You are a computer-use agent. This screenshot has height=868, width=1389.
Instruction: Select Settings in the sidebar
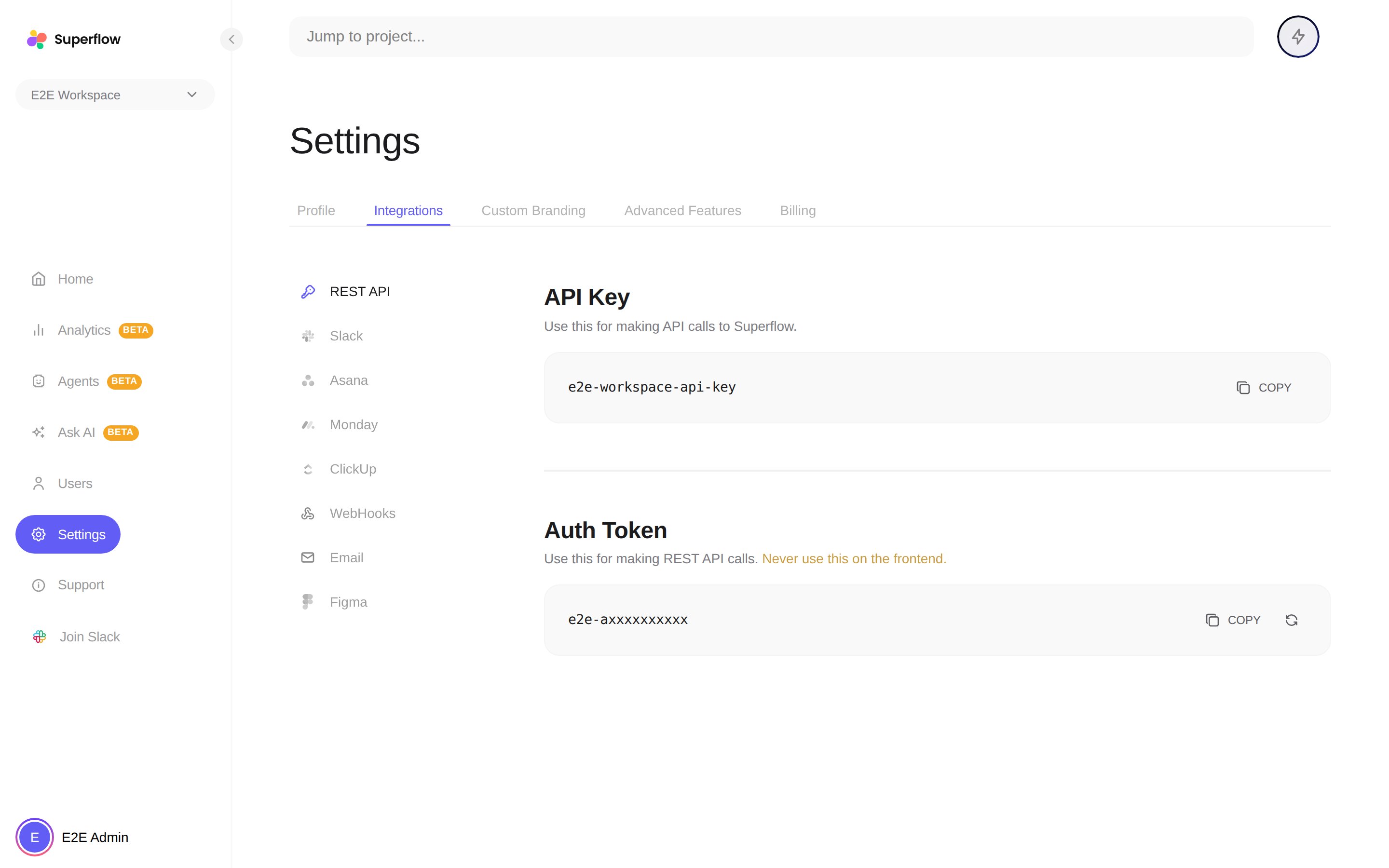click(x=68, y=534)
